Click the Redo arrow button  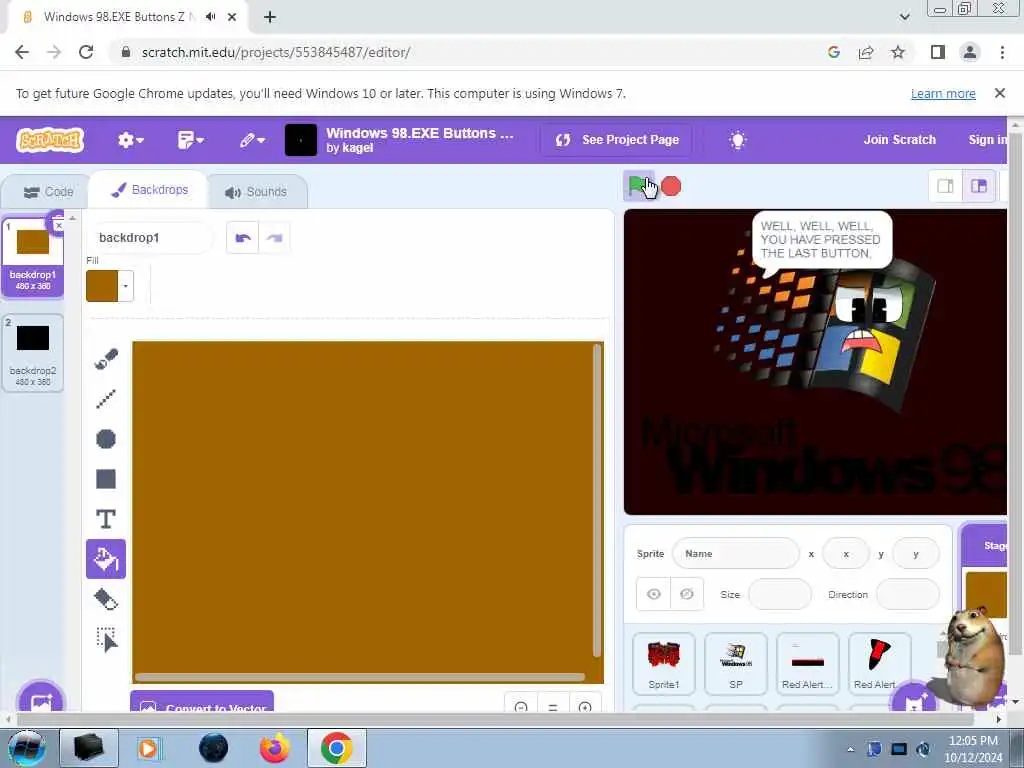coord(274,238)
